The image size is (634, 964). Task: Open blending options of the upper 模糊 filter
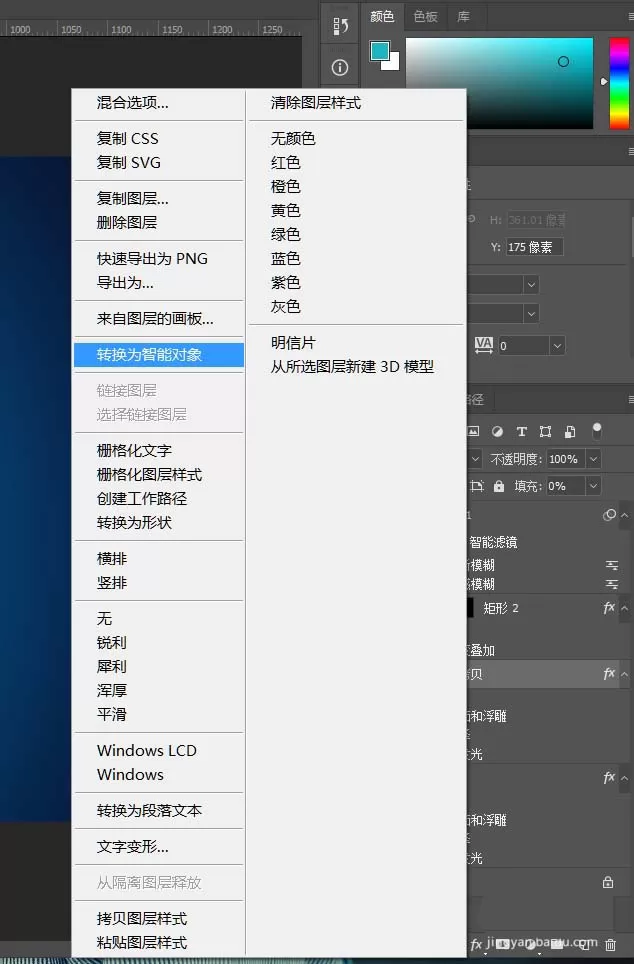point(612,564)
